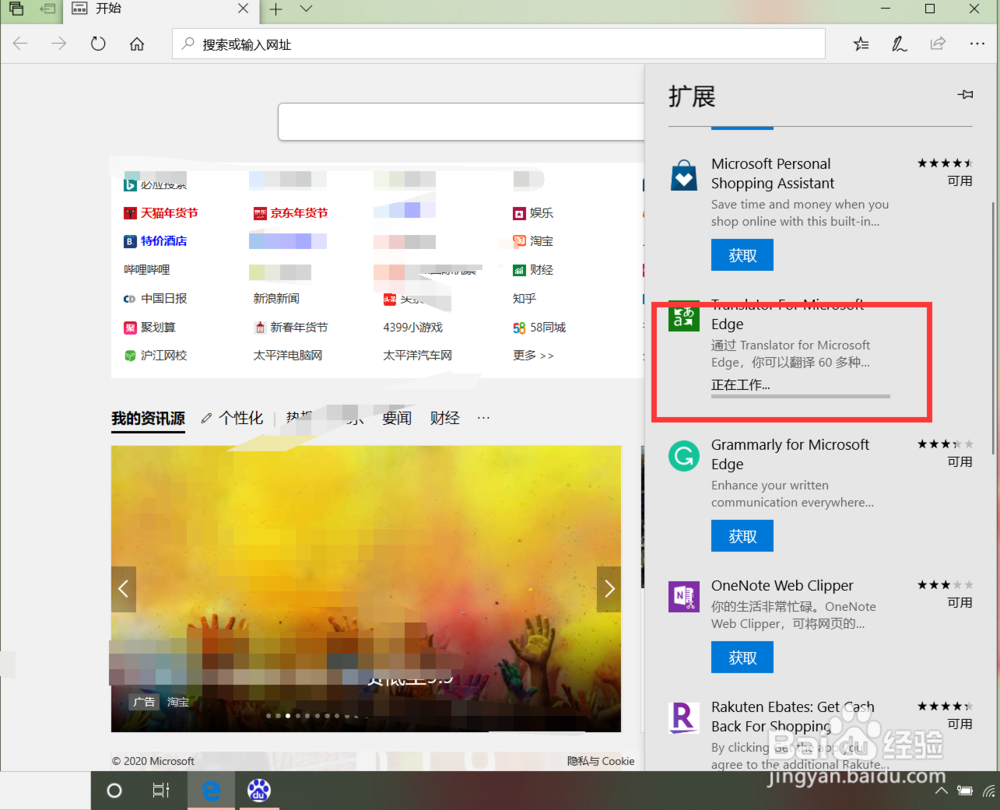The height and width of the screenshot is (810, 1000).
Task: Select 财经 news feed tab
Action: click(445, 418)
